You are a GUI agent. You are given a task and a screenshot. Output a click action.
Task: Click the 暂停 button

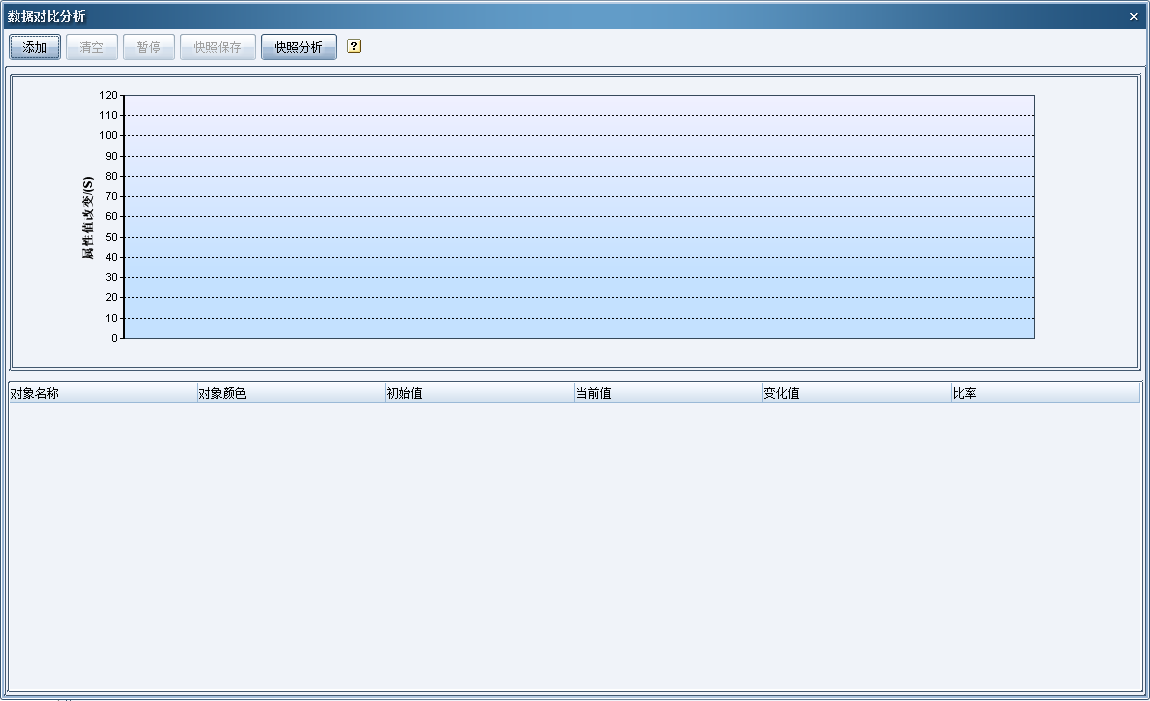click(149, 47)
